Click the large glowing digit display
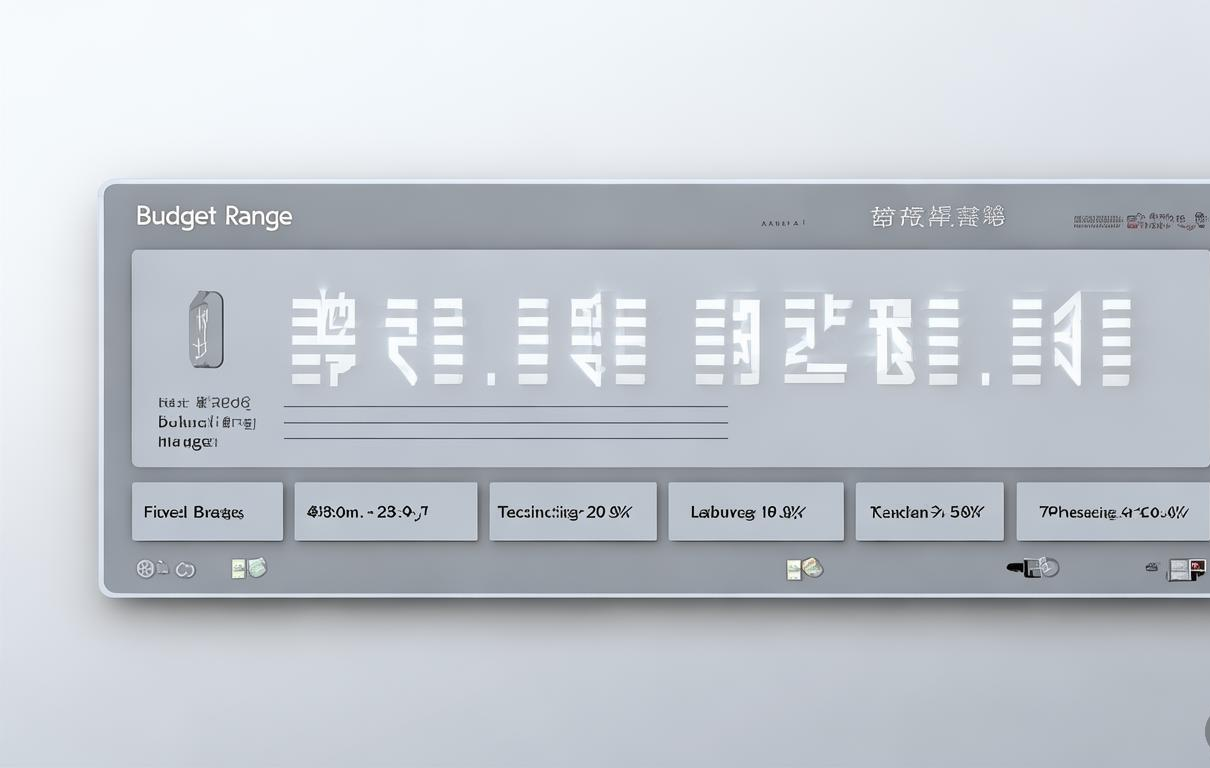1210x768 pixels. [x=711, y=340]
